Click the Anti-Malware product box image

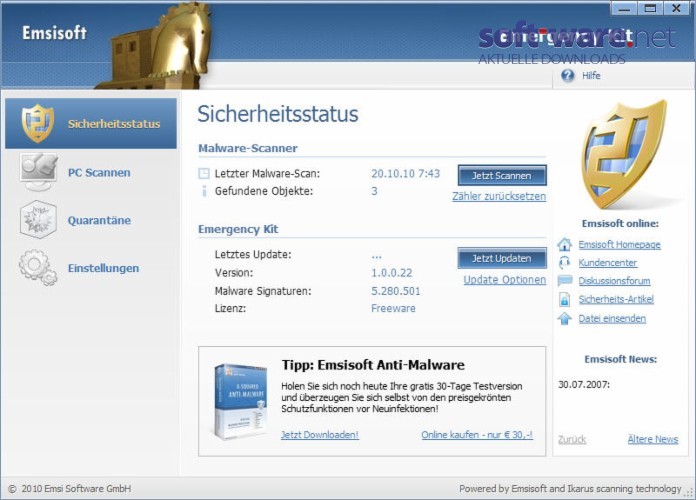coord(241,401)
